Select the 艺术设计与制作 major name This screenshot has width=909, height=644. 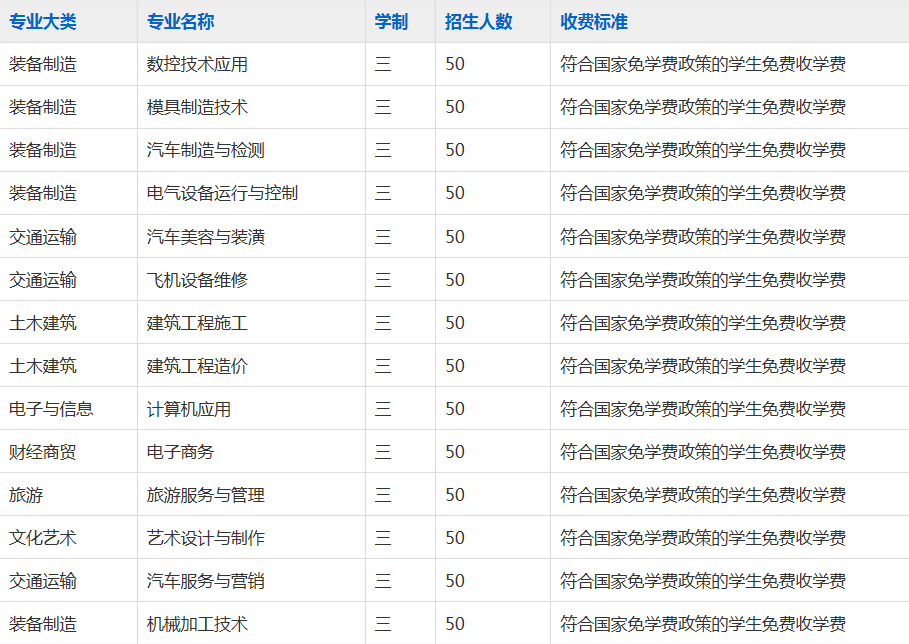[x=206, y=538]
